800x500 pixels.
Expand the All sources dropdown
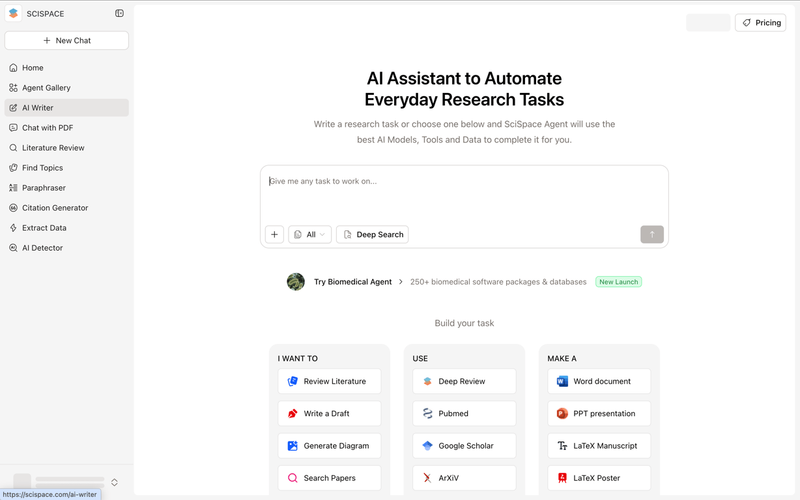pyautogui.click(x=310, y=234)
